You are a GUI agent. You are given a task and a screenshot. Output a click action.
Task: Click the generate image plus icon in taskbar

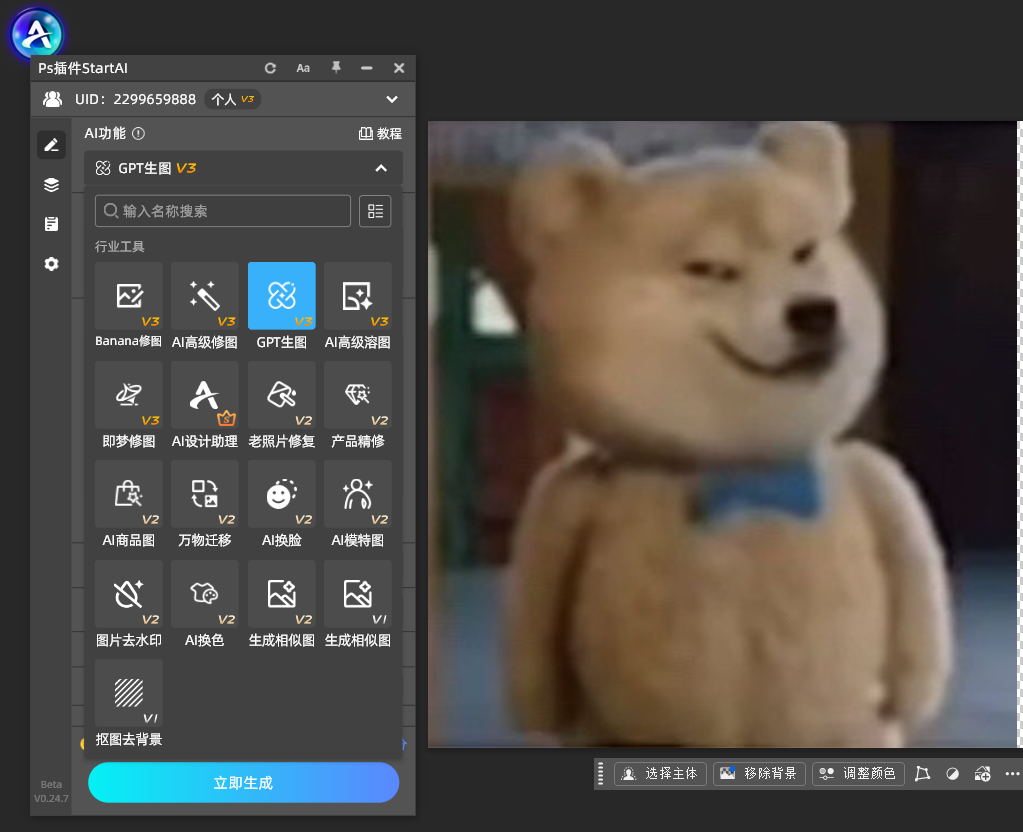983,774
